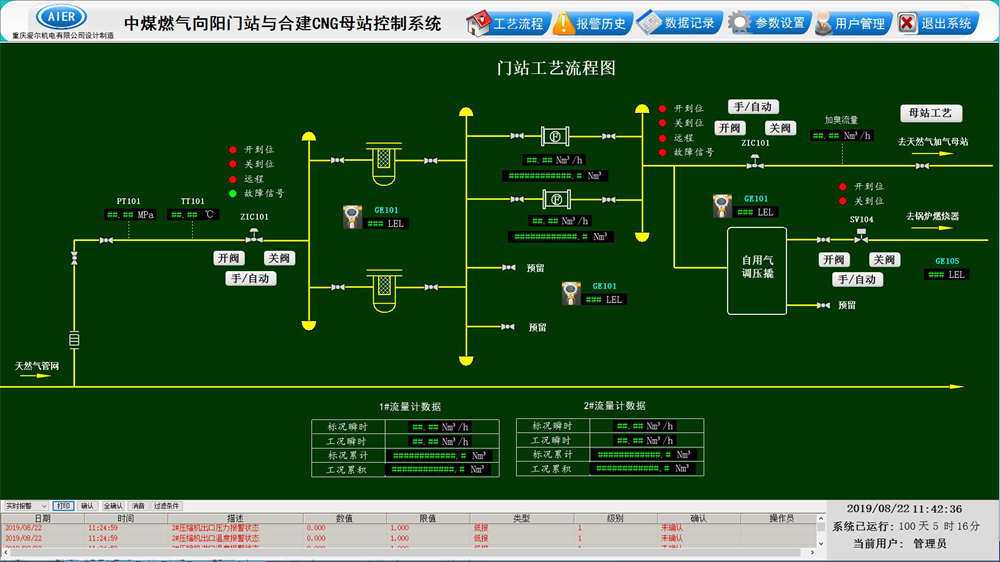Click 关阀 for the SV104 valve
This screenshot has width=1000, height=562.
[884, 260]
